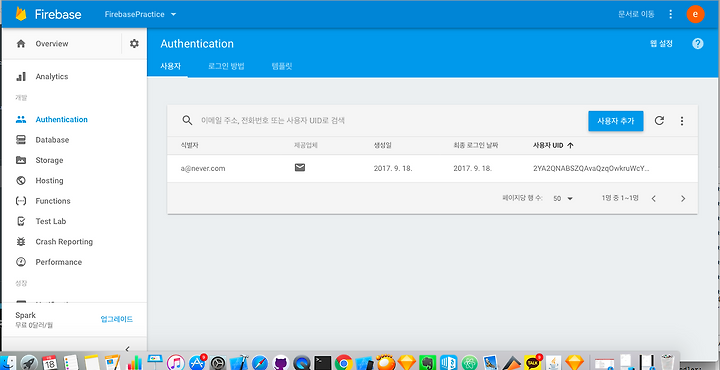720x370 pixels.
Task: Select Functions in the sidebar
Action: click(53, 201)
